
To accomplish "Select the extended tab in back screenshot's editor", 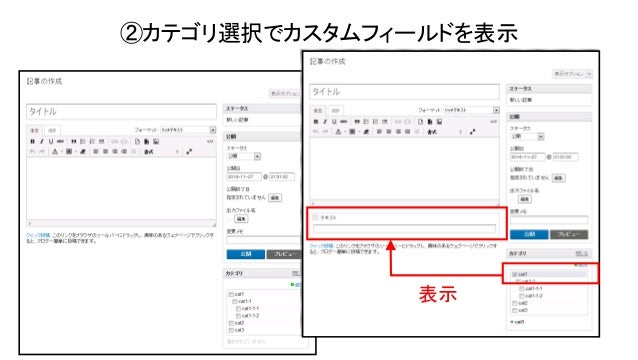I will tap(52, 131).
